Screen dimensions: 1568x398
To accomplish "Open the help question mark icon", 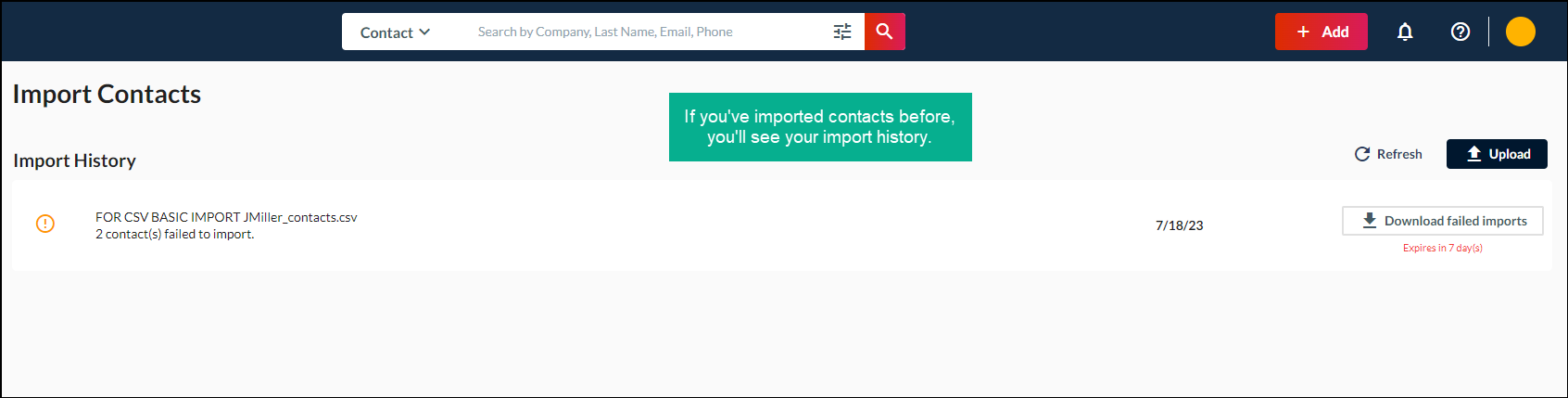I will point(1461,32).
